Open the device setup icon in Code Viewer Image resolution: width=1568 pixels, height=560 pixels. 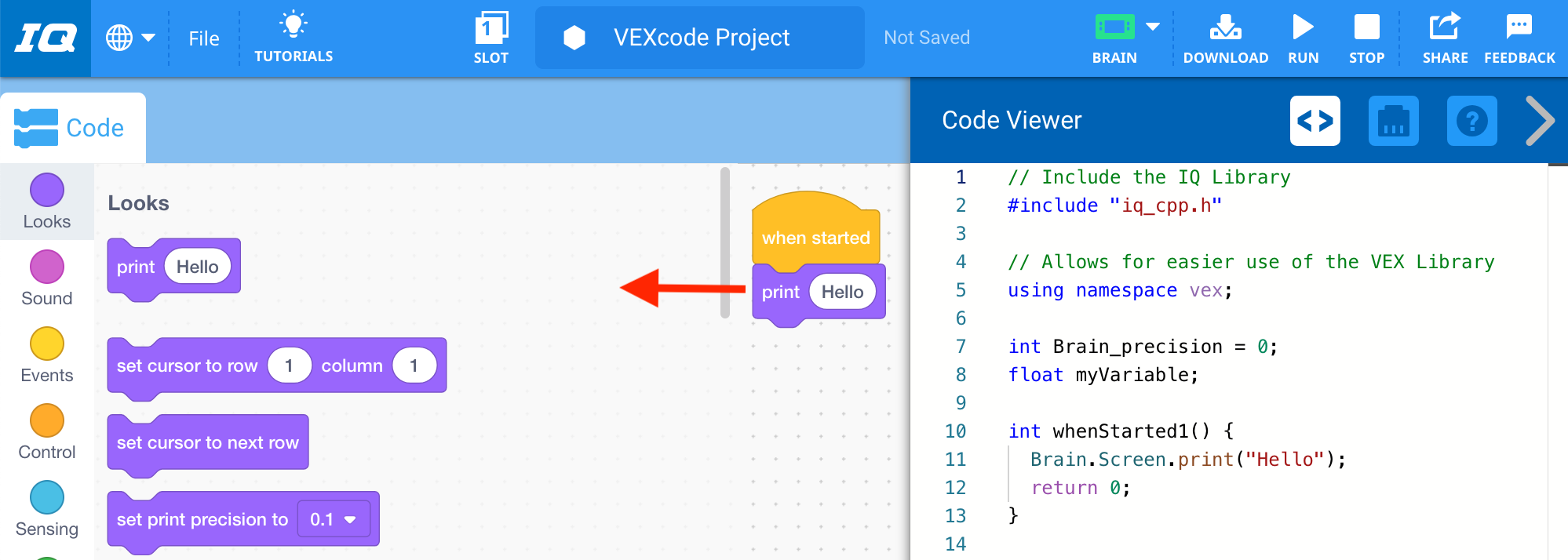click(x=1393, y=122)
